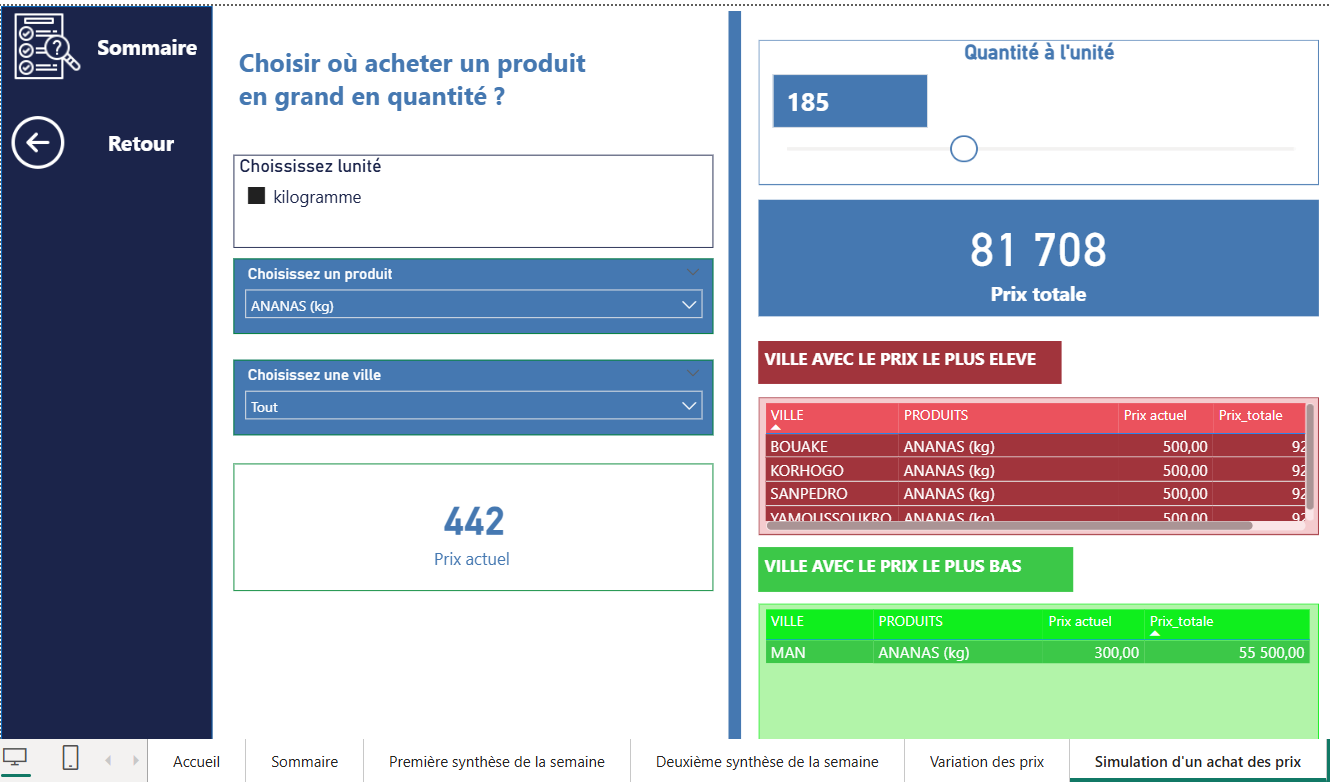Image resolution: width=1330 pixels, height=782 pixels.
Task: Switch to desktop layout view icon
Action: [x=15, y=758]
